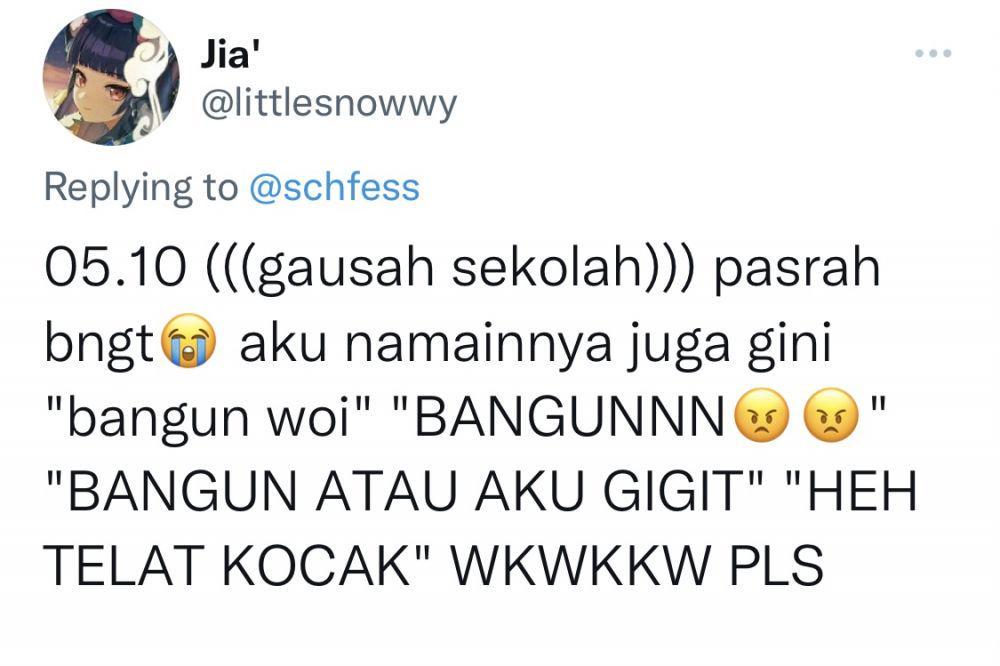Click the anime profile avatar picture
Image resolution: width=1000 pixels, height=666 pixels.
[111, 77]
